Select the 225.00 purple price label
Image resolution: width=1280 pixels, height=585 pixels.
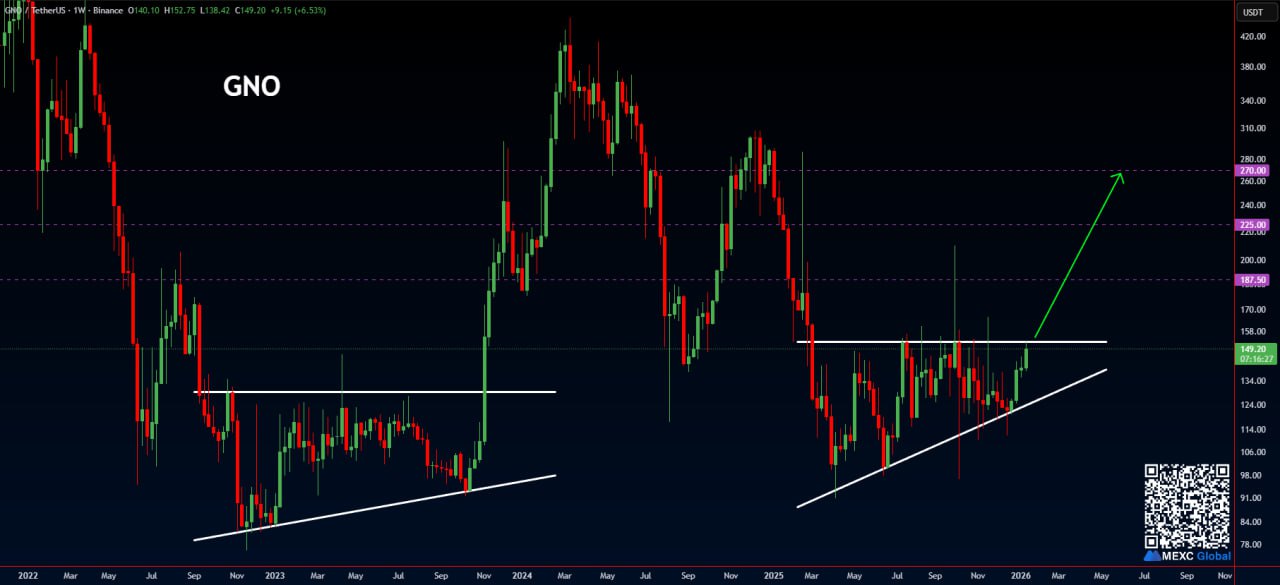(x=1254, y=225)
